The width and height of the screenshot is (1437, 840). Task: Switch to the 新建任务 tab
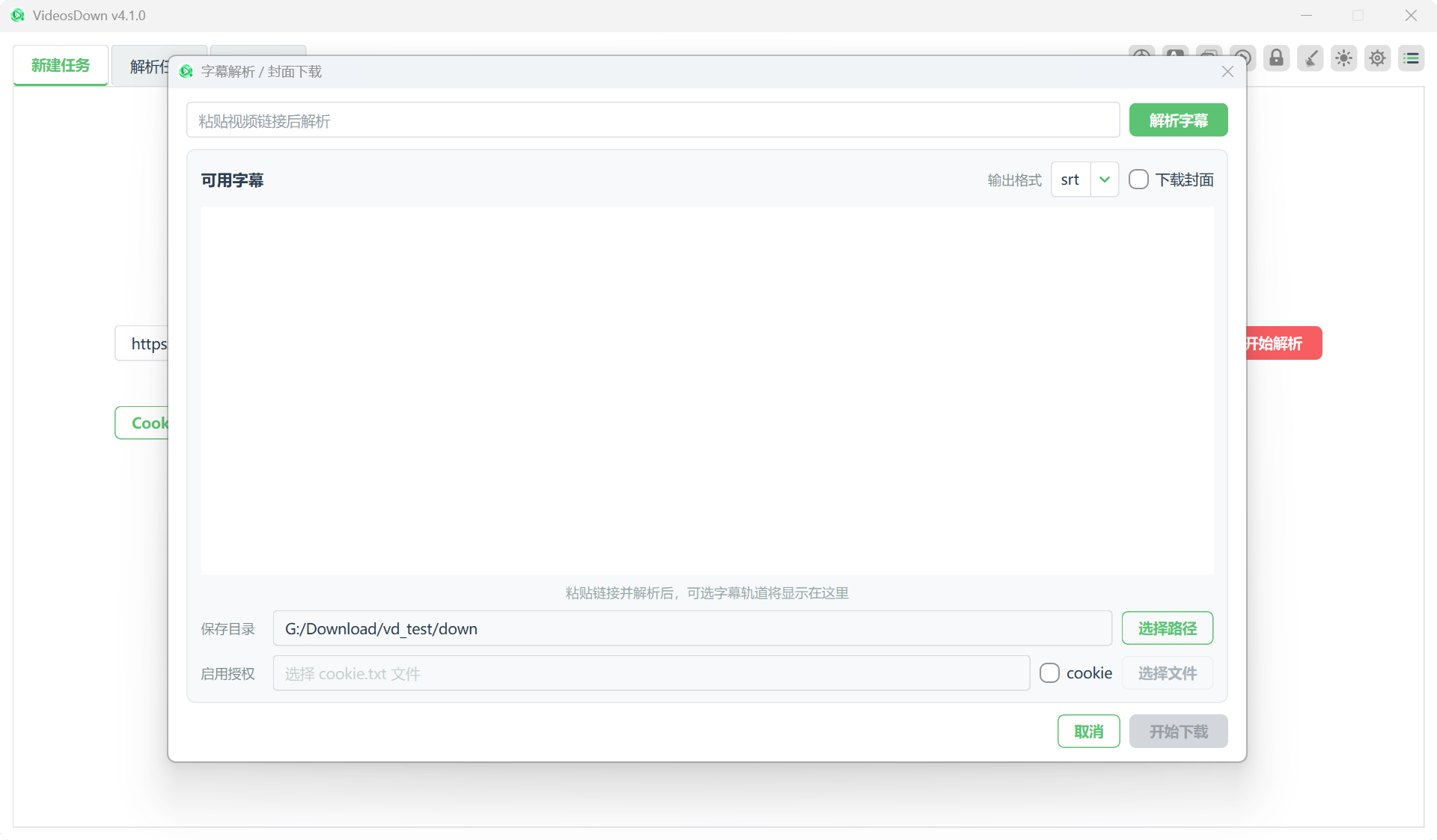61,66
